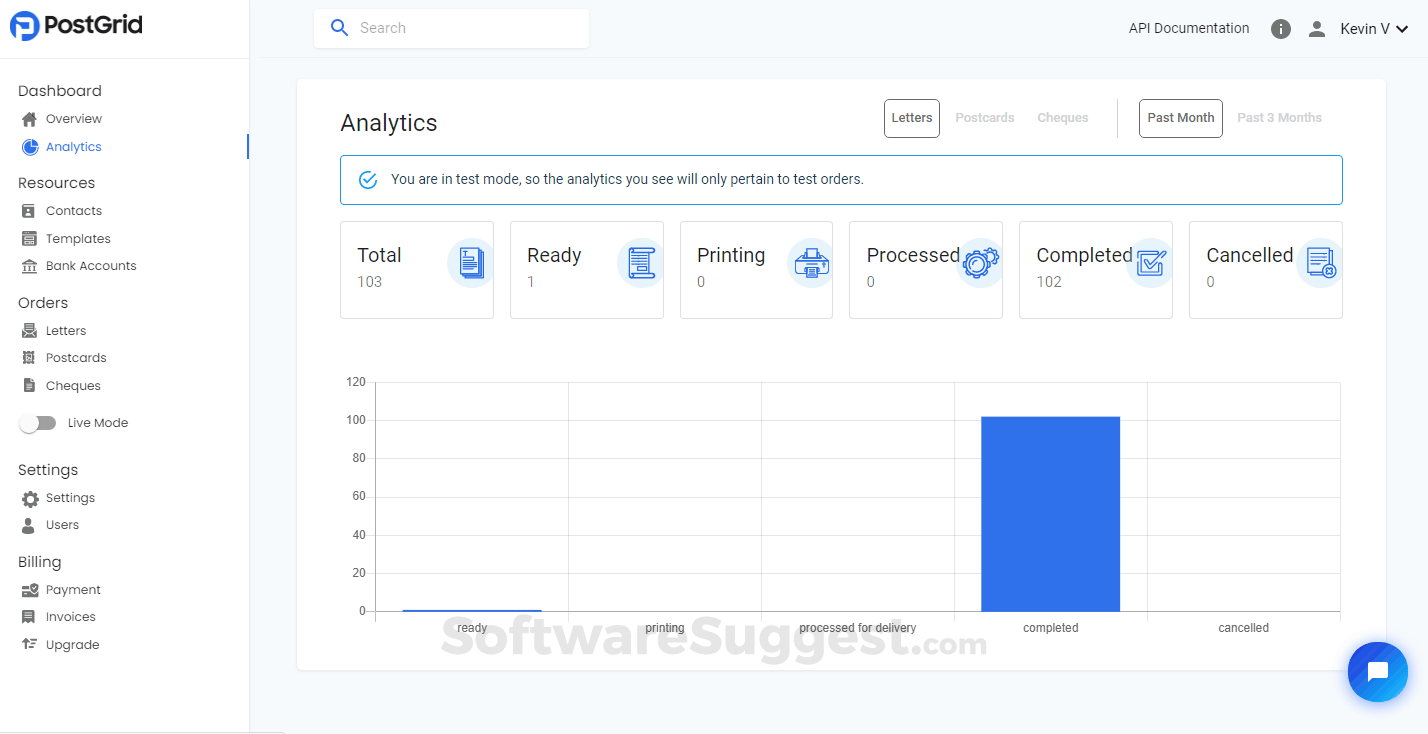Click the chat bubble support icon
The height and width of the screenshot is (734, 1428).
click(x=1377, y=672)
